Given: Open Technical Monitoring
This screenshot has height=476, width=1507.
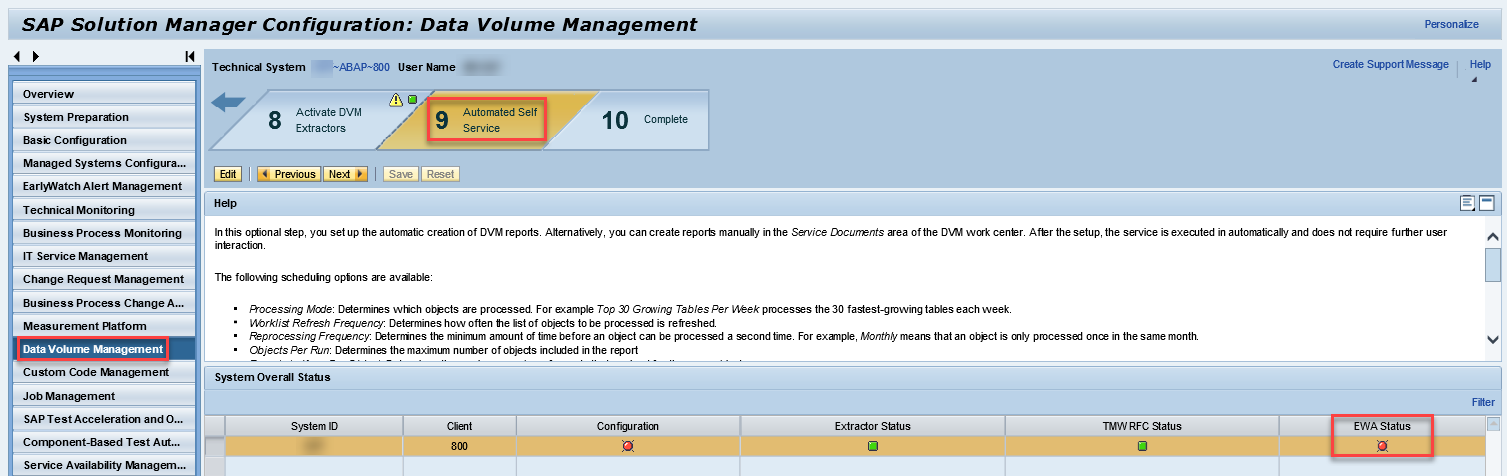Looking at the screenshot, I should pos(103,210).
